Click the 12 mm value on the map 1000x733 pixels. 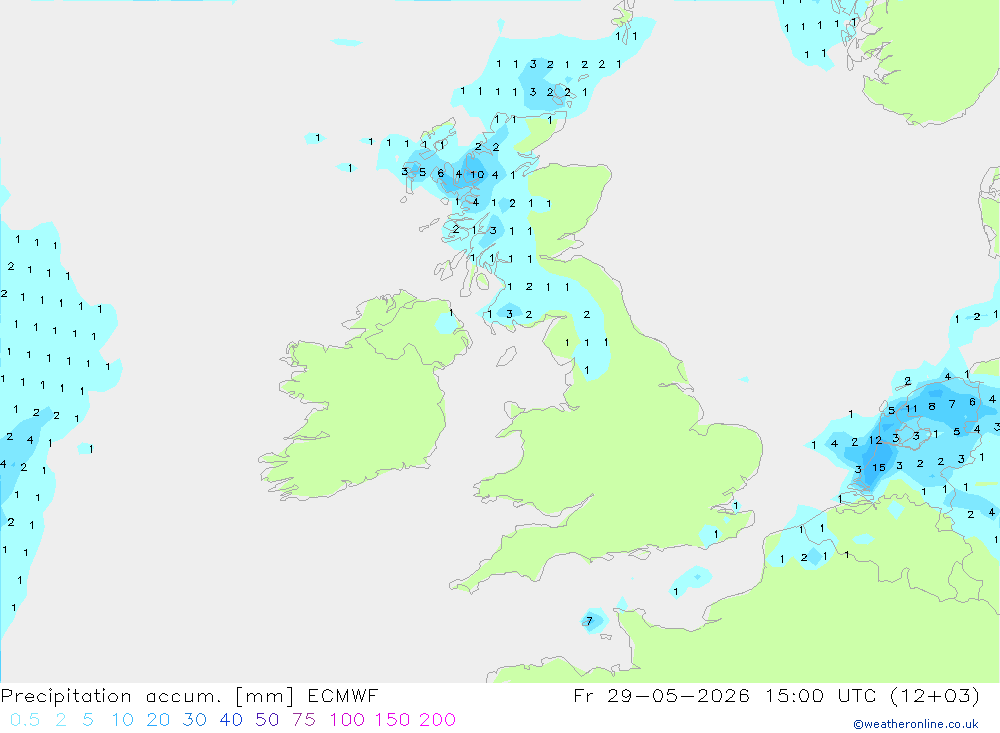tap(875, 440)
